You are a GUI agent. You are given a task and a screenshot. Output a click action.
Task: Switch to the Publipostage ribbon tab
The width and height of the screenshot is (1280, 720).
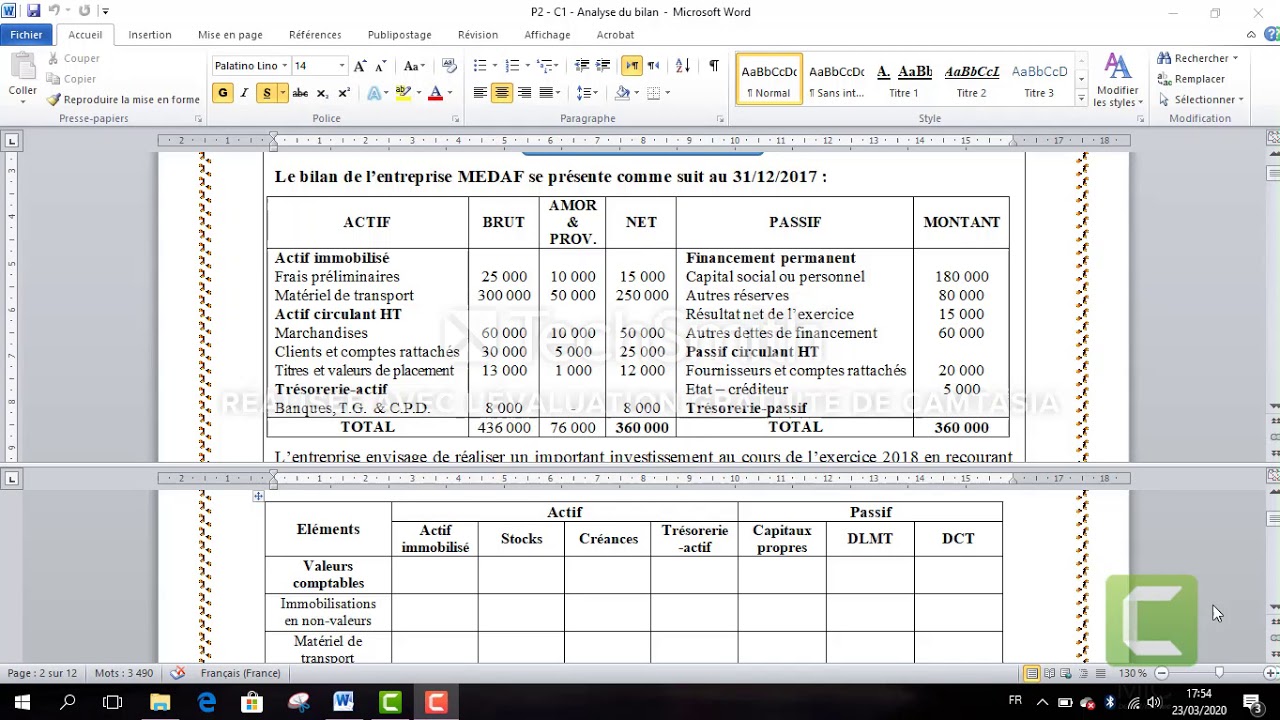pyautogui.click(x=399, y=34)
